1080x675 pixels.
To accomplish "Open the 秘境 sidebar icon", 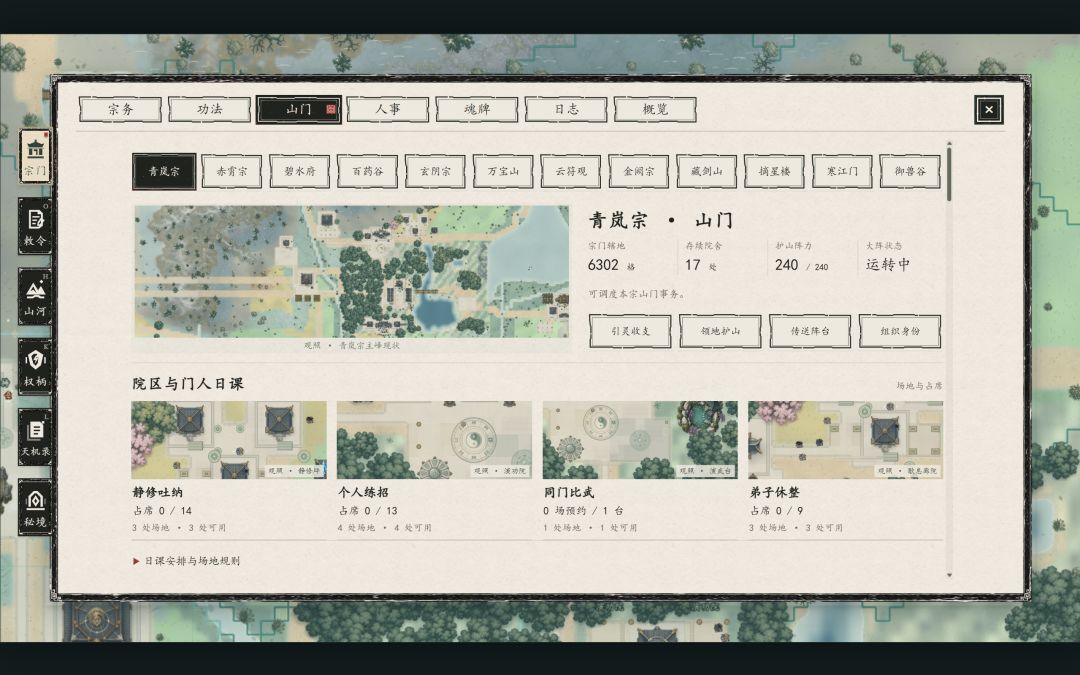I will coord(35,508).
